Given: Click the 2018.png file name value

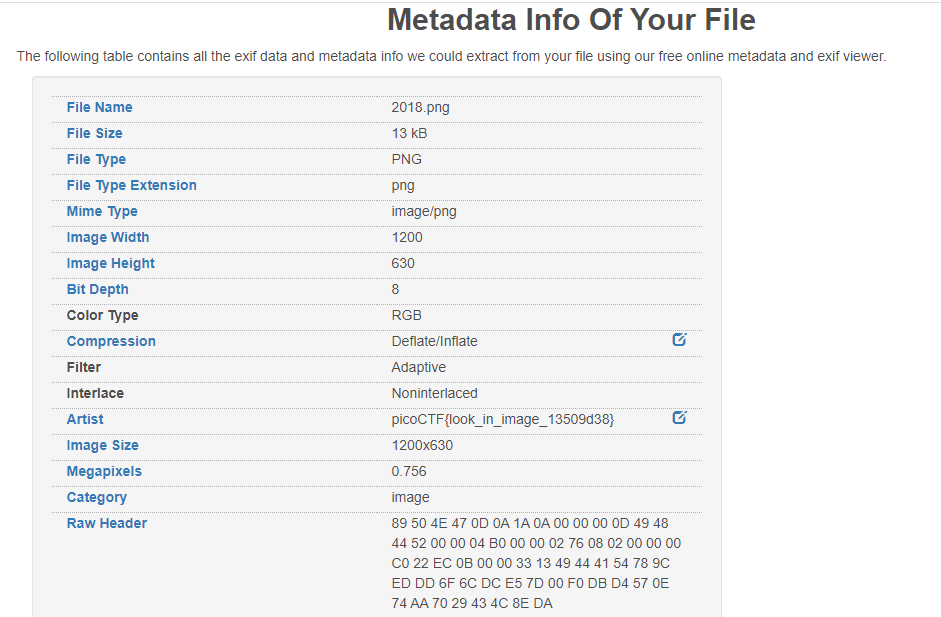Looking at the screenshot, I should click(420, 107).
